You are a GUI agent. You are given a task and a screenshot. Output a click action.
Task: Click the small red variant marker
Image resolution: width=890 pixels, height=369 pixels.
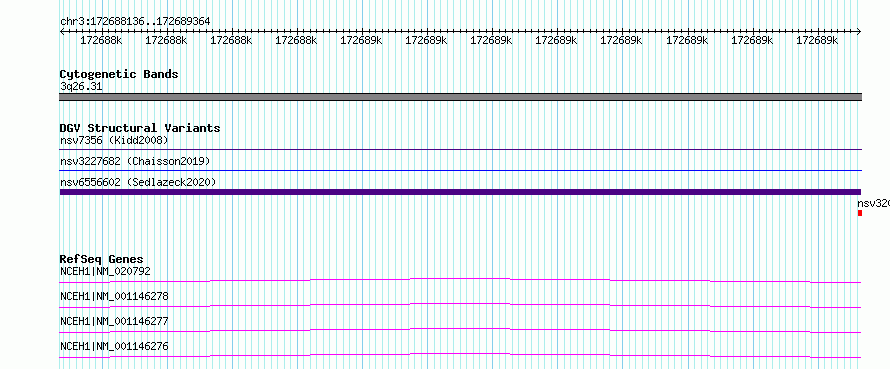(x=860, y=213)
